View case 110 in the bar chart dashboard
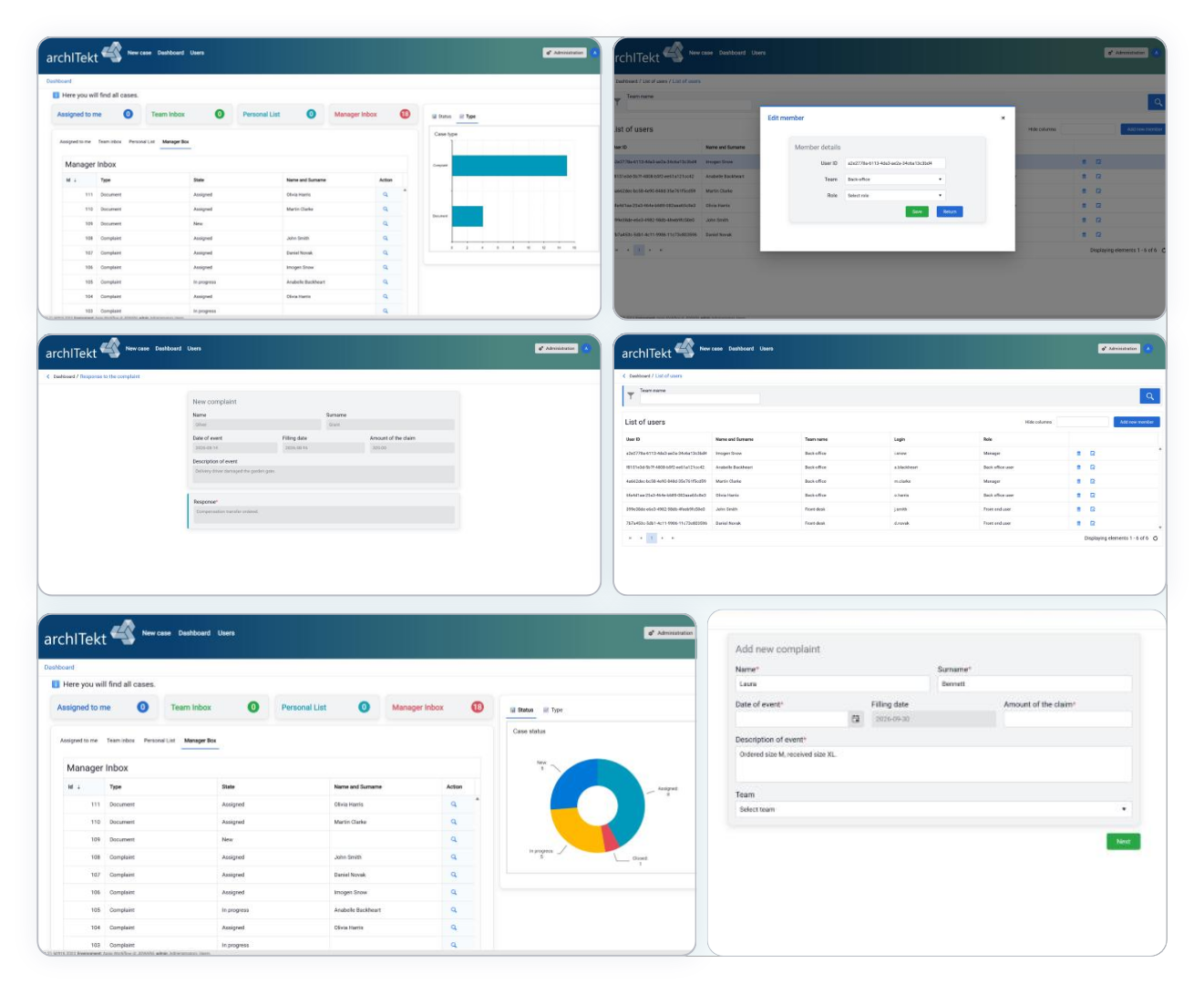 (385, 210)
